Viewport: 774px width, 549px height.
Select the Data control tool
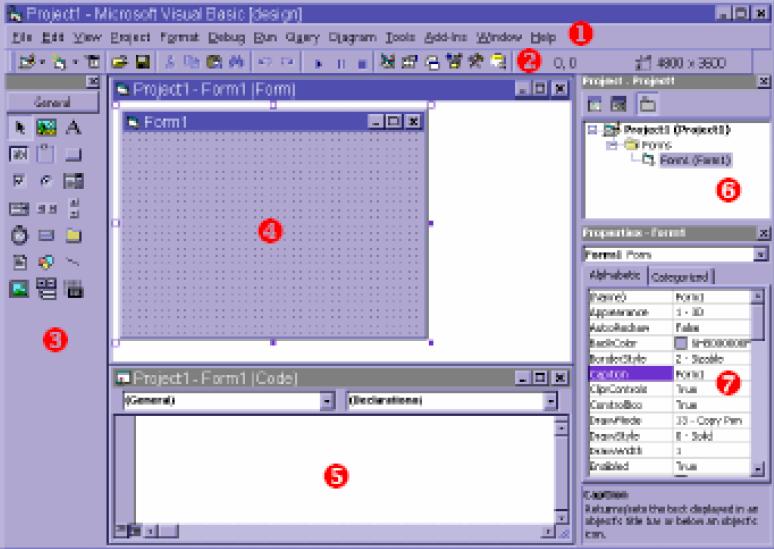46,289
